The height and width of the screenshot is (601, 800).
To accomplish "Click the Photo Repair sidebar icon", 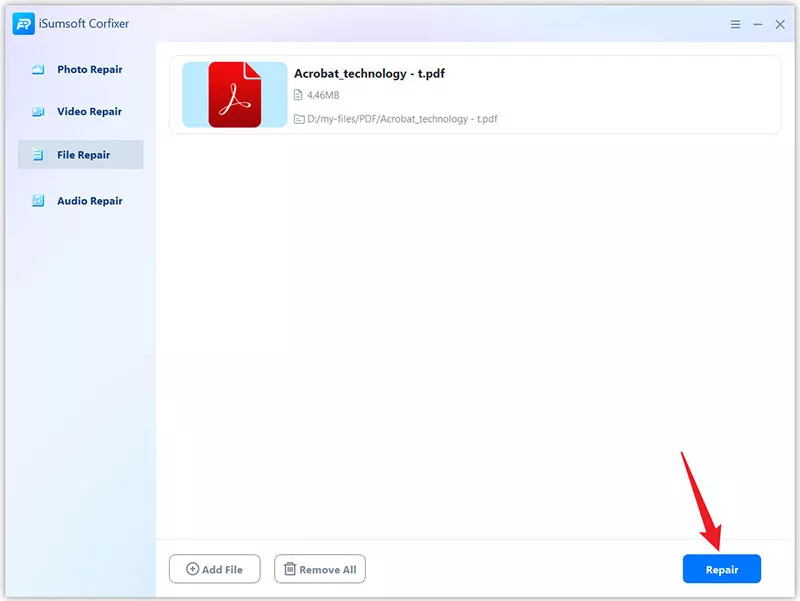I will (38, 69).
